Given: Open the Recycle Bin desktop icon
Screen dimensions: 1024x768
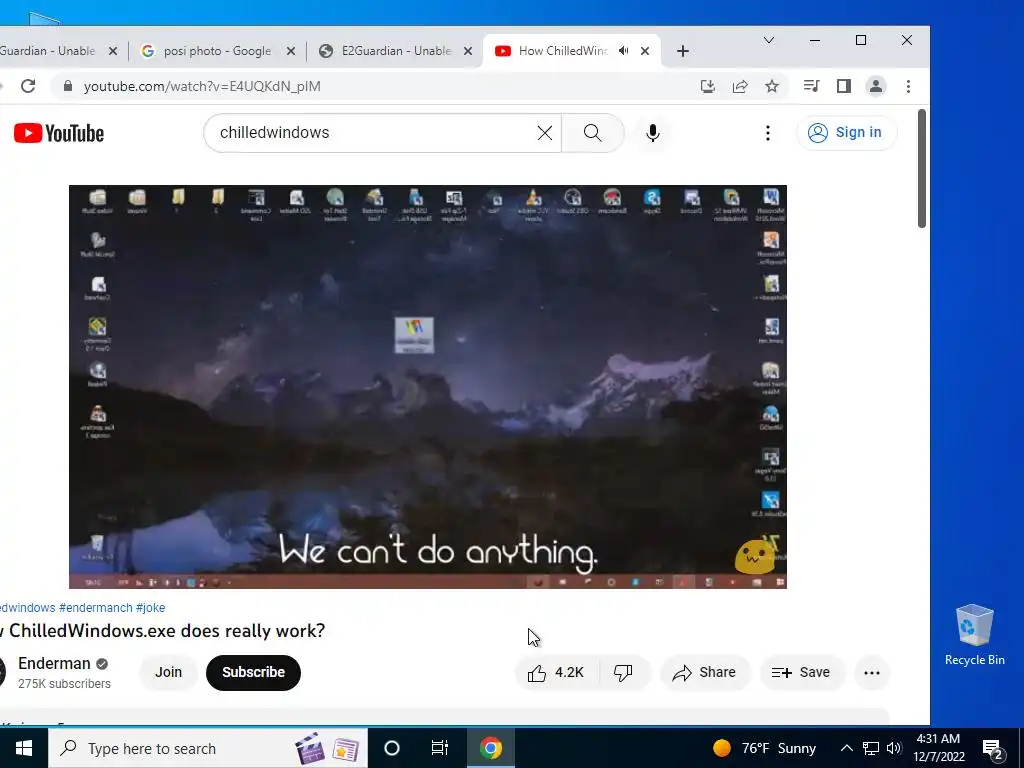Looking at the screenshot, I should [974, 635].
